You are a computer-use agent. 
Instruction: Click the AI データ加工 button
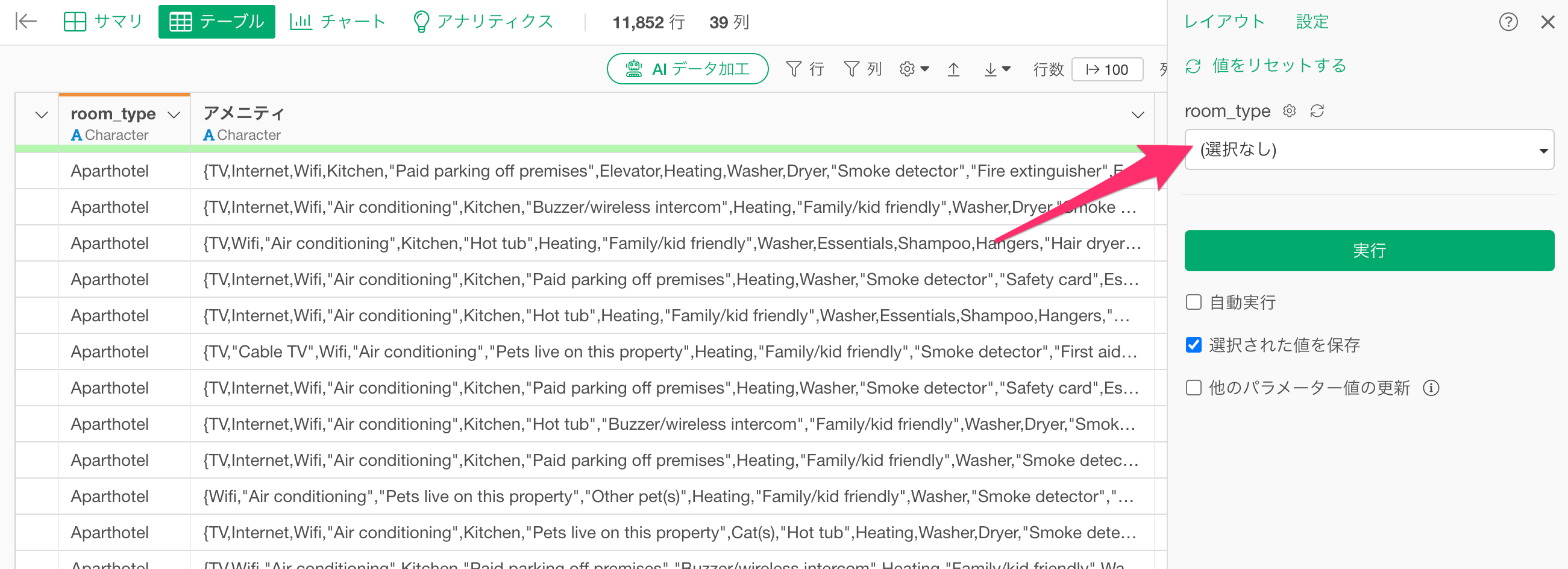point(687,69)
